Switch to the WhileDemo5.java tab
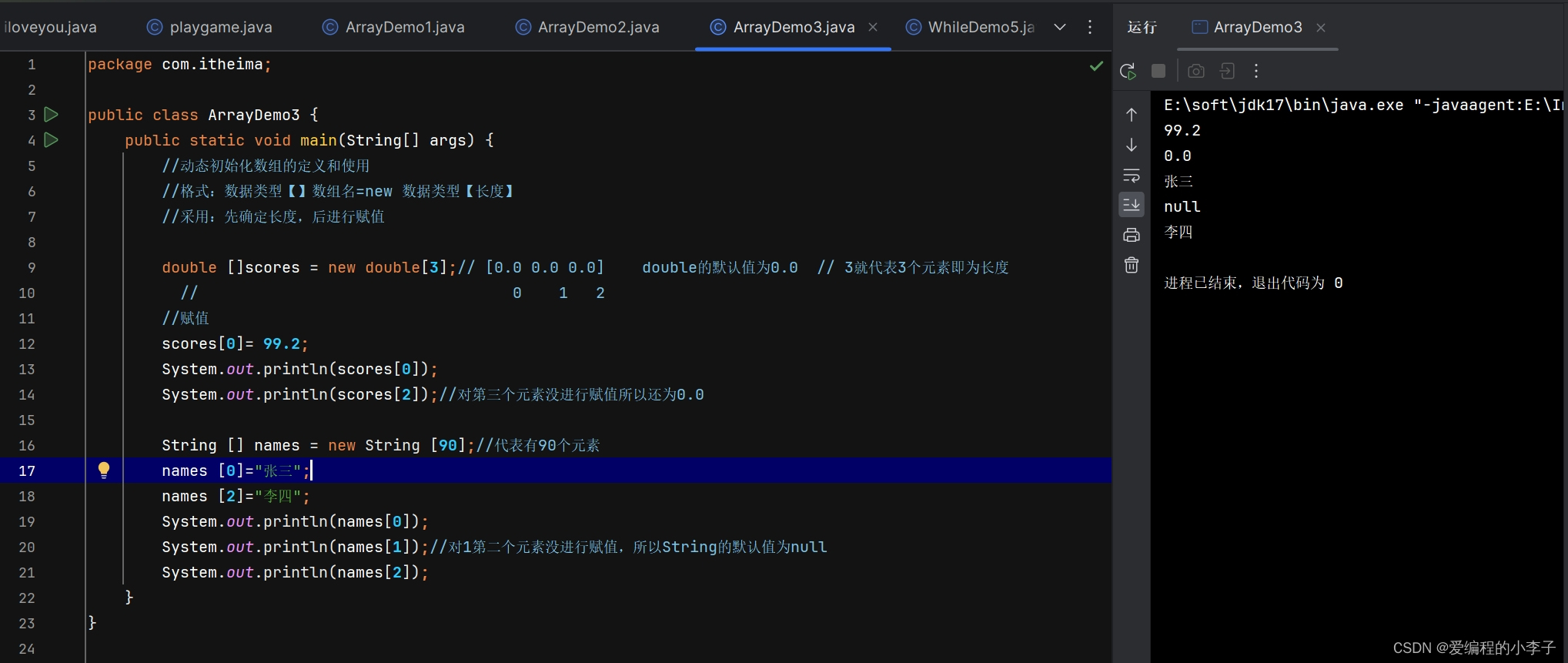 970,27
